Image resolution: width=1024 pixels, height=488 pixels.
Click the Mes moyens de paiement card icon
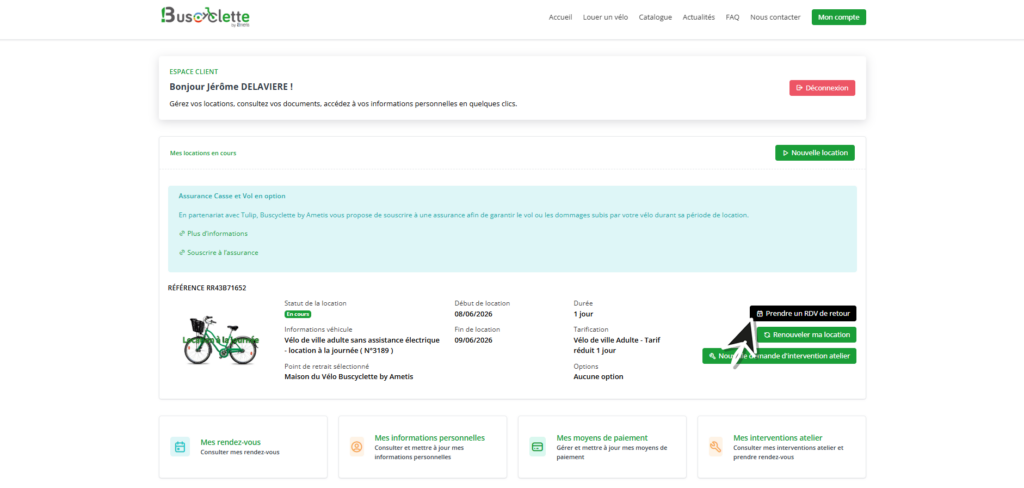tap(537, 447)
